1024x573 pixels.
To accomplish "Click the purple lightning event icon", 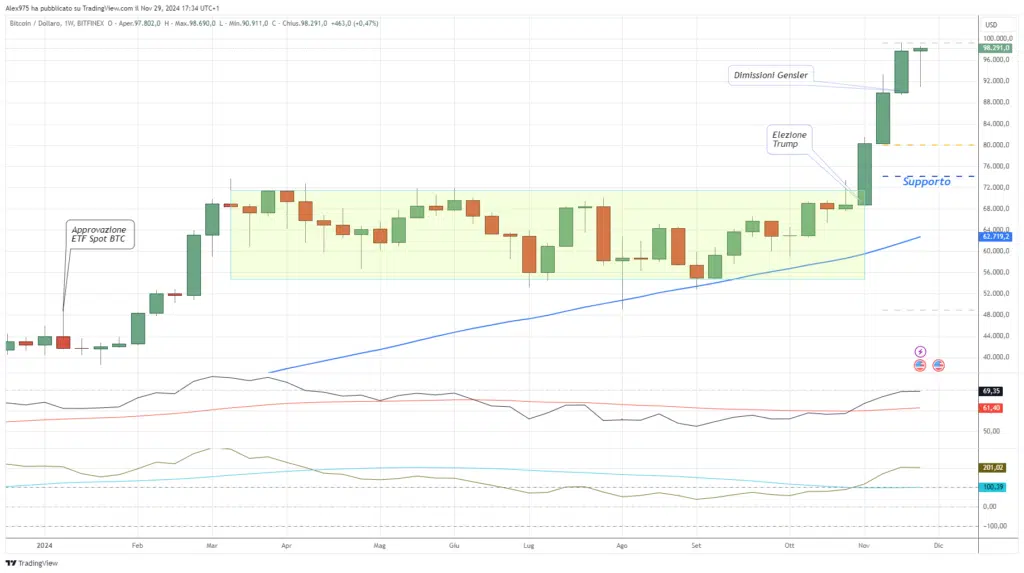I will (x=920, y=352).
